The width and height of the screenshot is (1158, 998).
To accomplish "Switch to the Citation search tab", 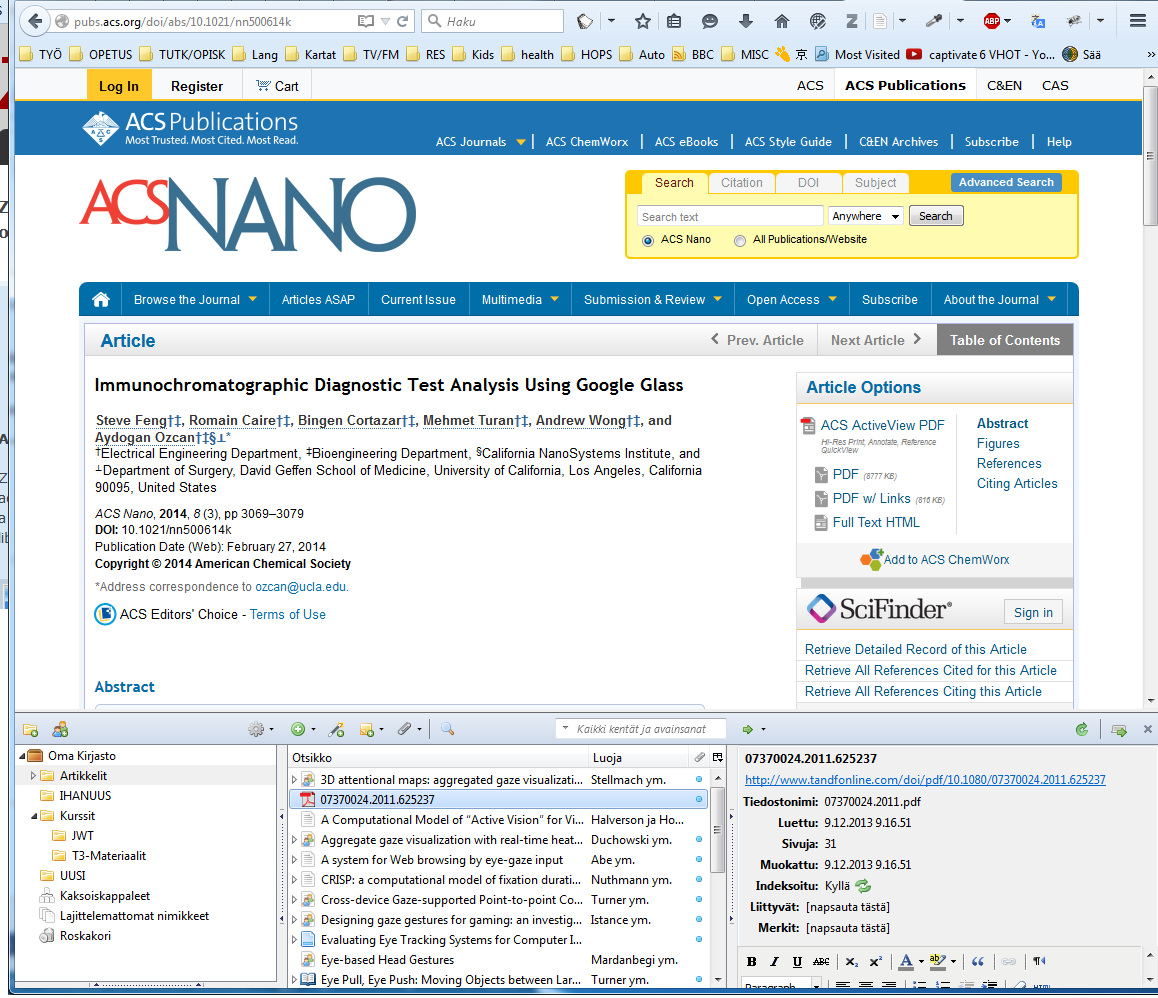I will [x=741, y=182].
